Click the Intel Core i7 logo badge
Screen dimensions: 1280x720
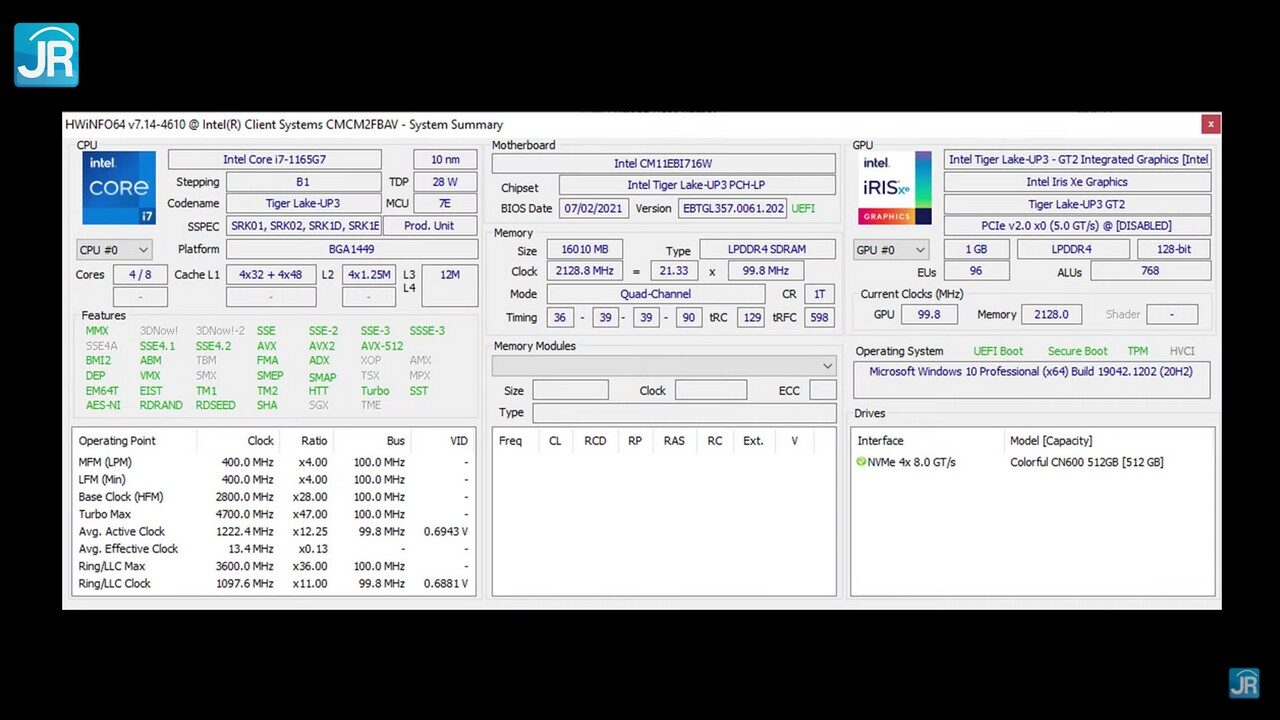pos(119,188)
